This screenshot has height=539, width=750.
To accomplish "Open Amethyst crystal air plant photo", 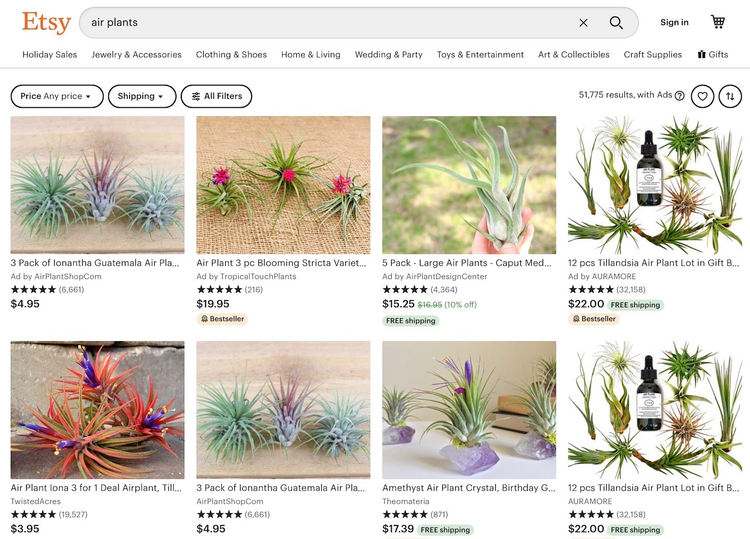I will click(469, 410).
